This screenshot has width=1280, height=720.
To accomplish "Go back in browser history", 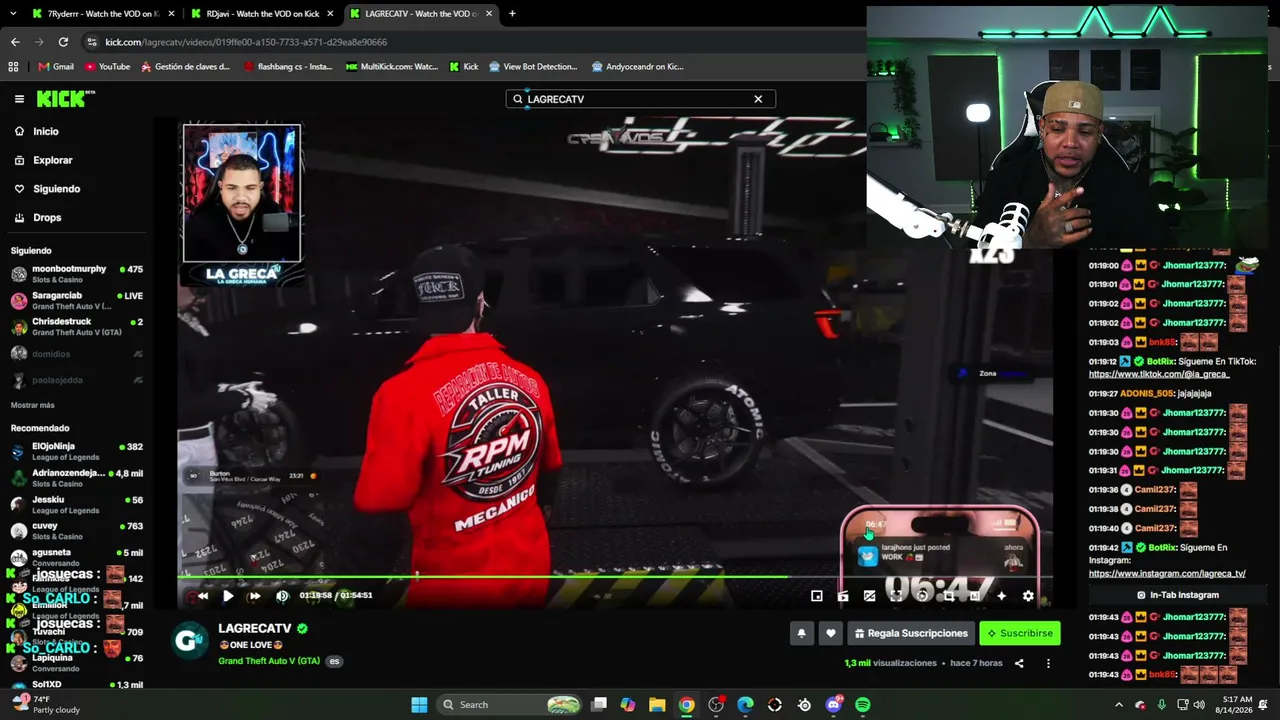I will [15, 42].
